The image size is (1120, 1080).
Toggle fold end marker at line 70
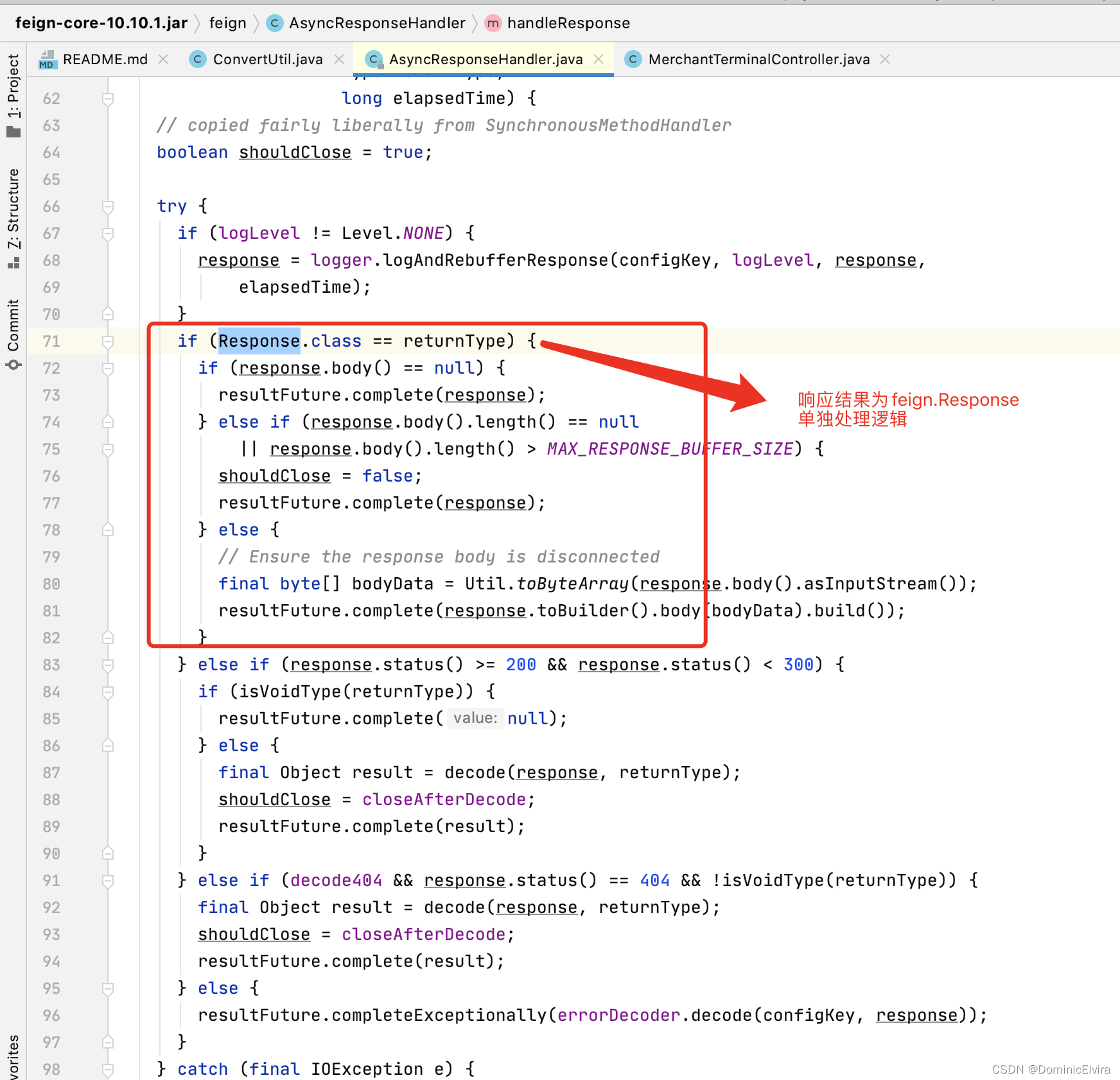point(108,314)
